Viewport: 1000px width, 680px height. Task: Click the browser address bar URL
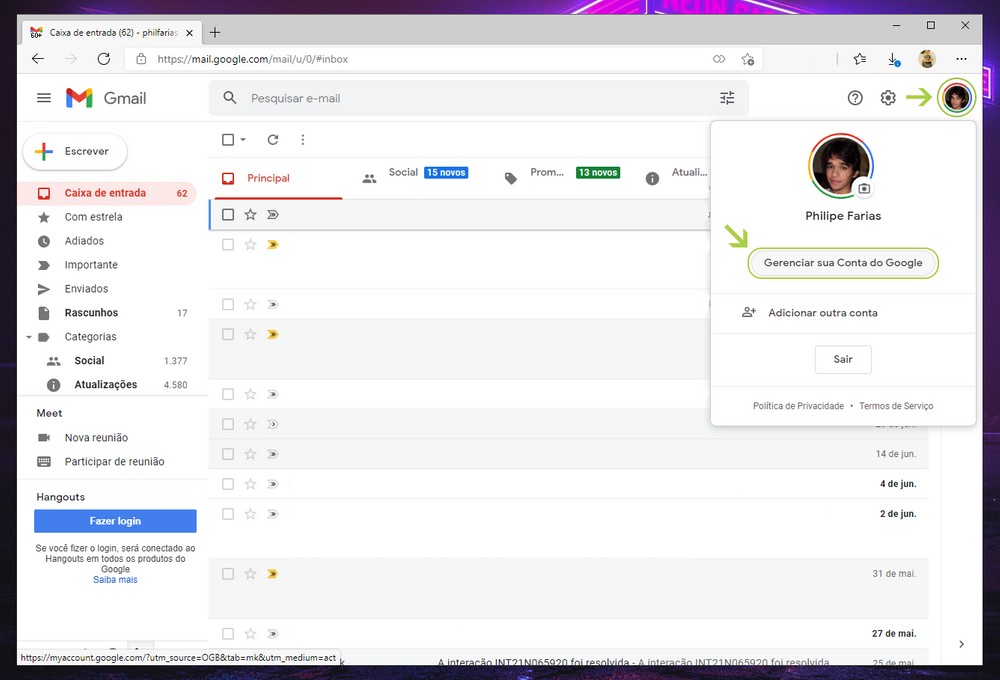pos(253,59)
